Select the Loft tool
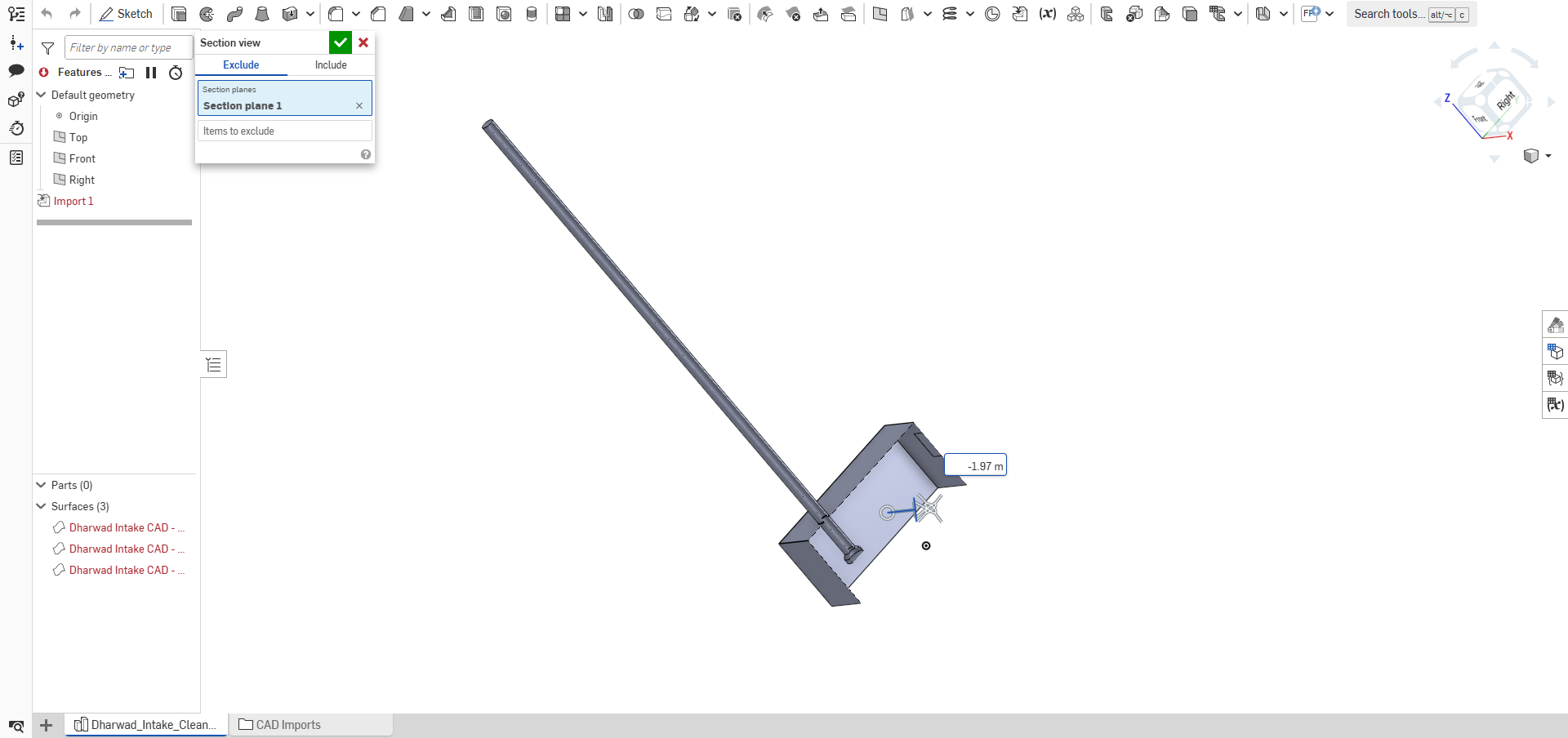1568x738 pixels. [x=261, y=14]
